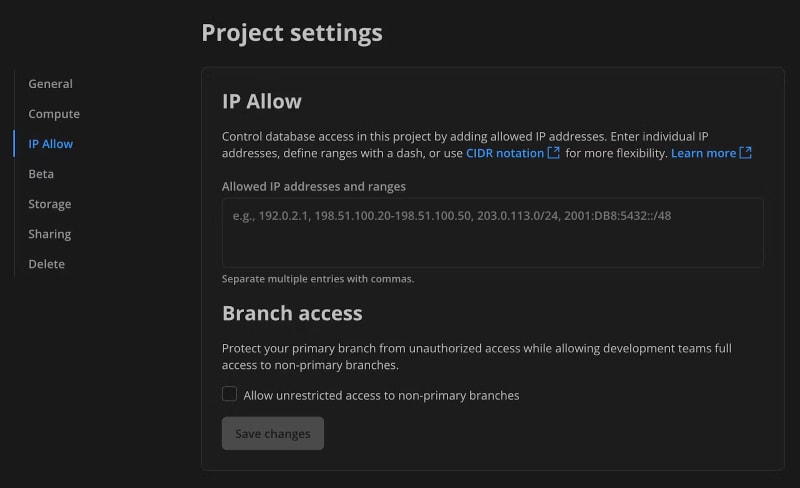Open the General settings section
Image resolution: width=800 pixels, height=488 pixels.
(50, 84)
